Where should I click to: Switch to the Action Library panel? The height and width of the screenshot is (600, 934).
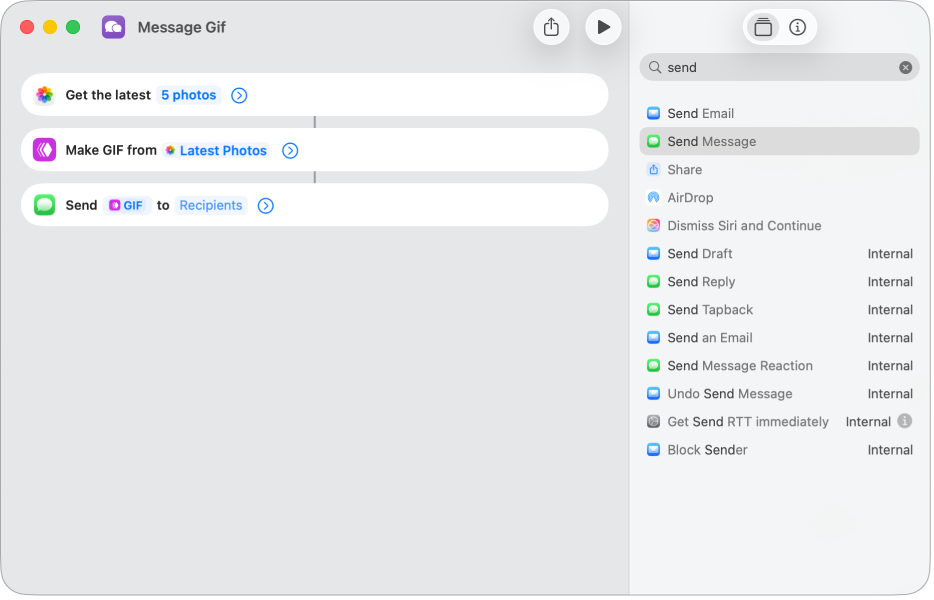[763, 27]
